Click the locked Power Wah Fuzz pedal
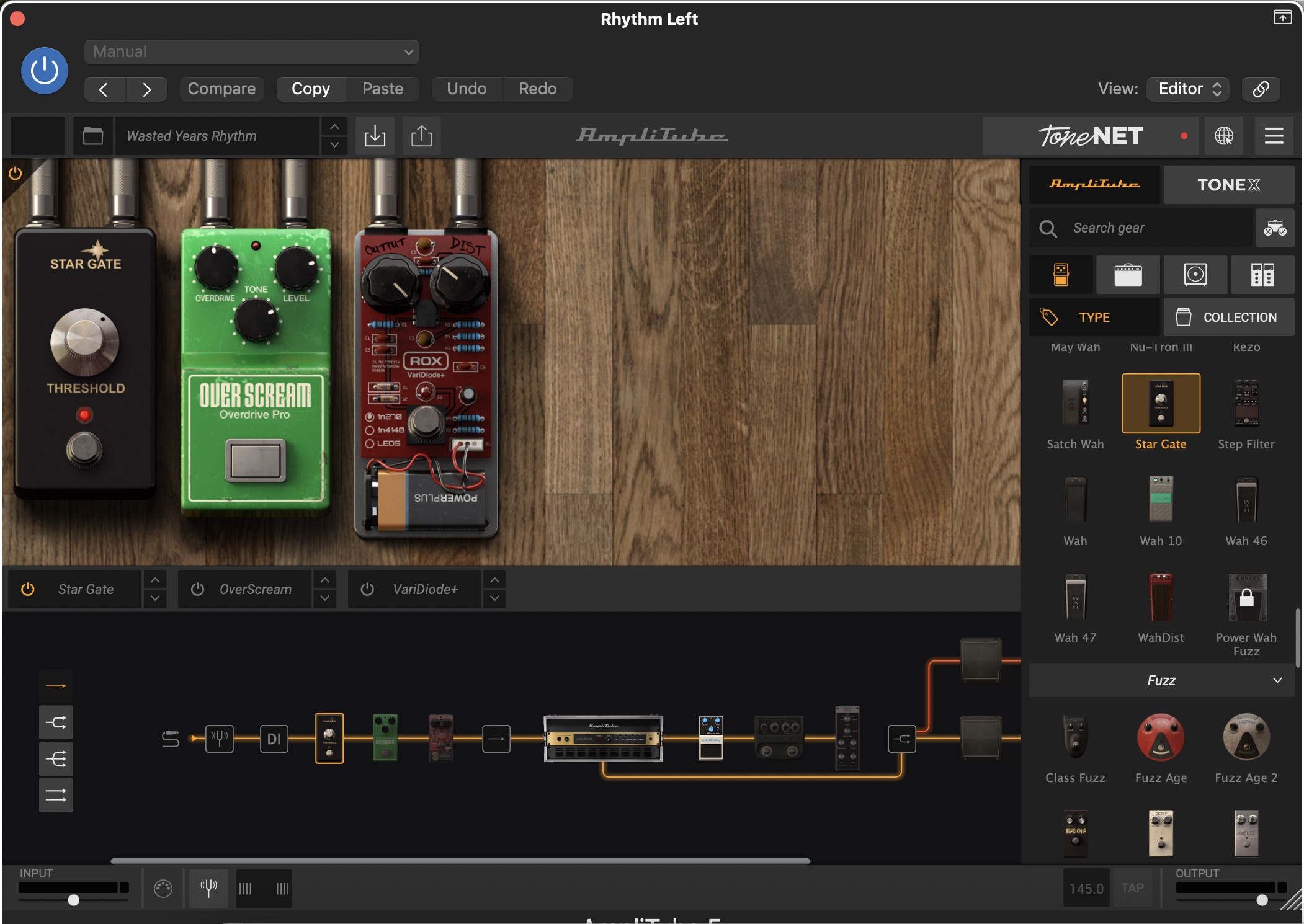The image size is (1304, 924). 1246,597
